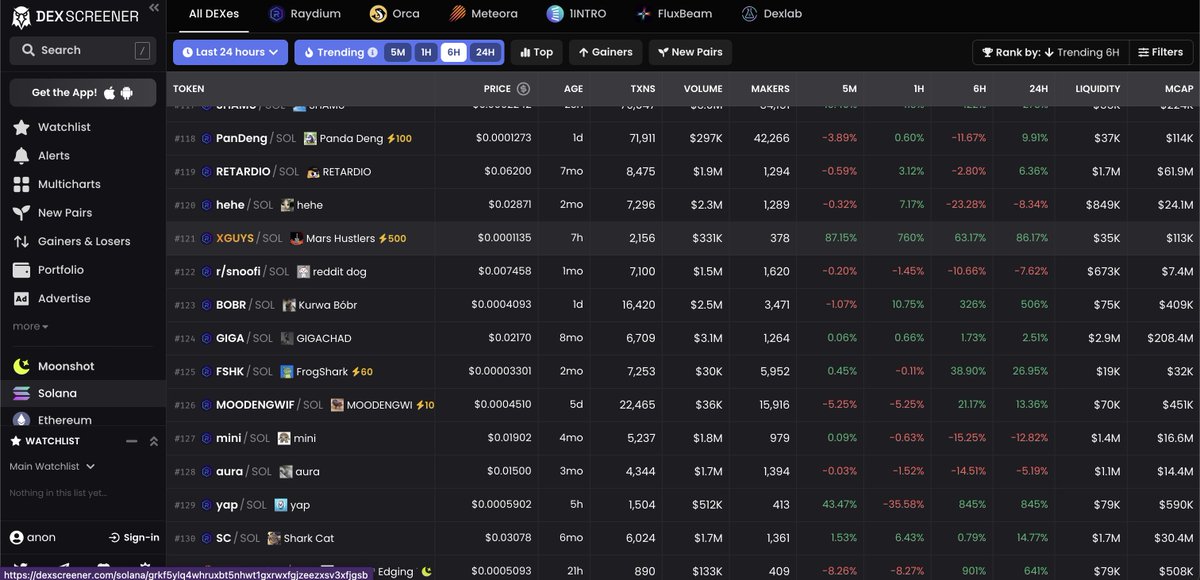Open Multicharts grid icon in sidebar

[21, 185]
